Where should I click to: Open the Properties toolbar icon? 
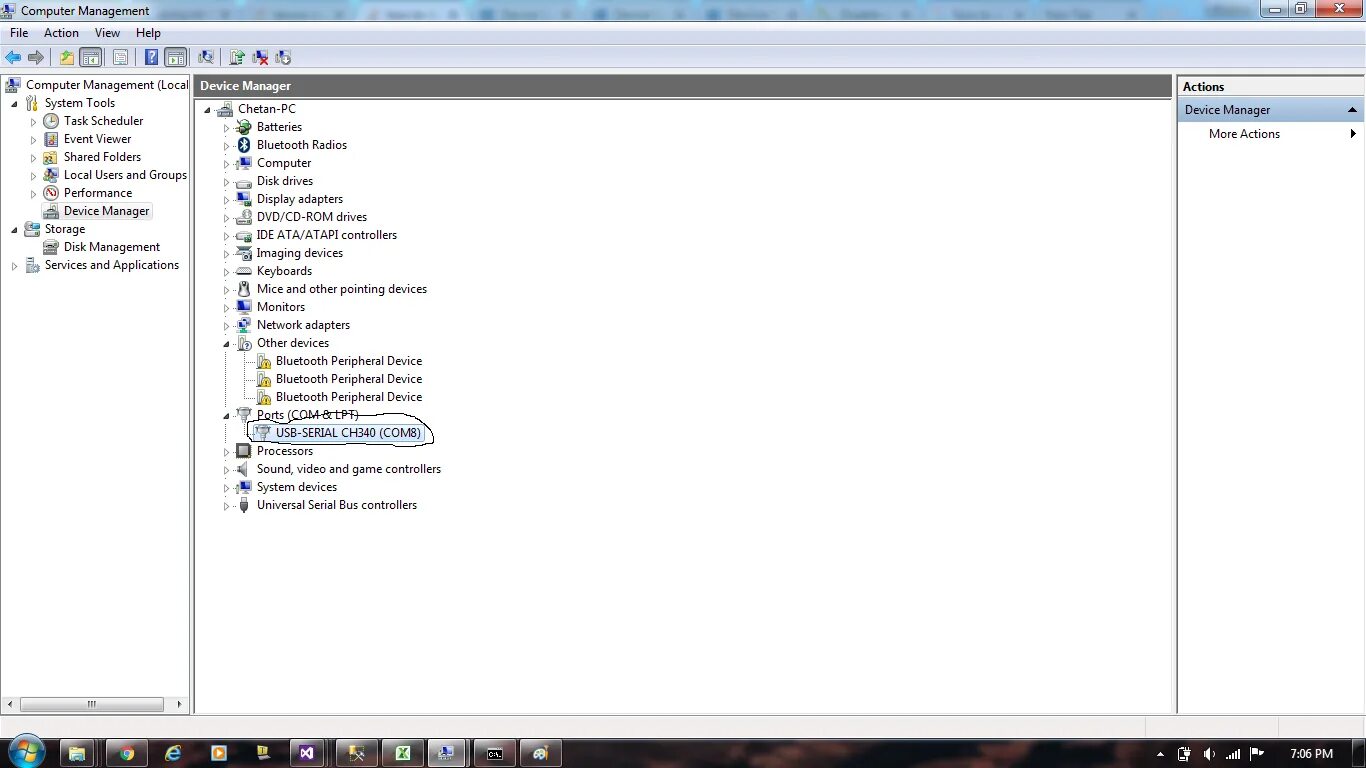tap(121, 58)
